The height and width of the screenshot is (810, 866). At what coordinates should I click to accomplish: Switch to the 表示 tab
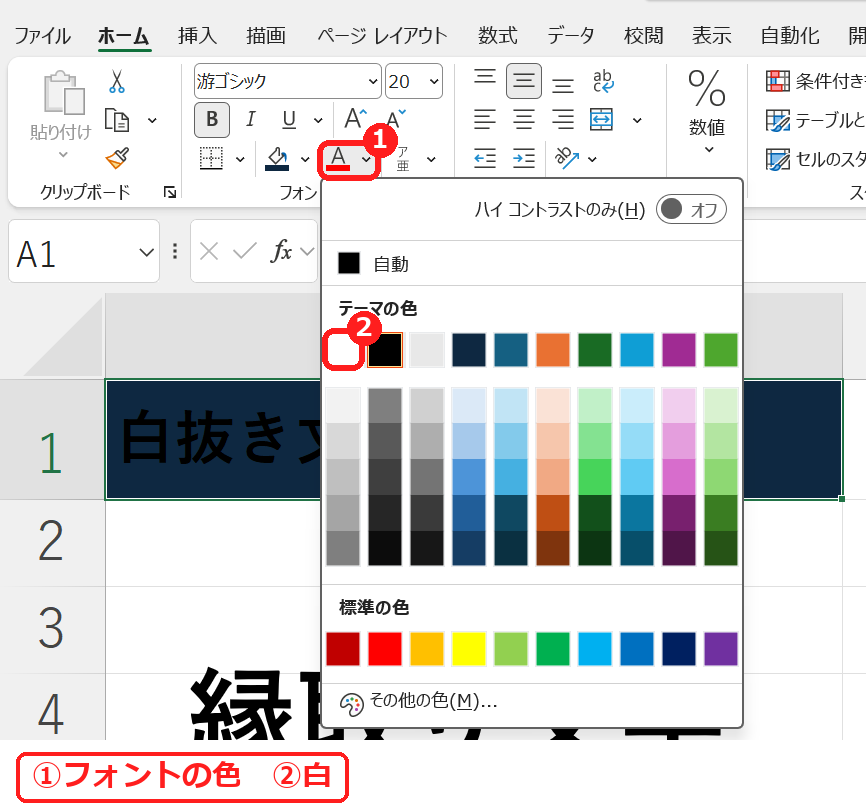(x=712, y=36)
